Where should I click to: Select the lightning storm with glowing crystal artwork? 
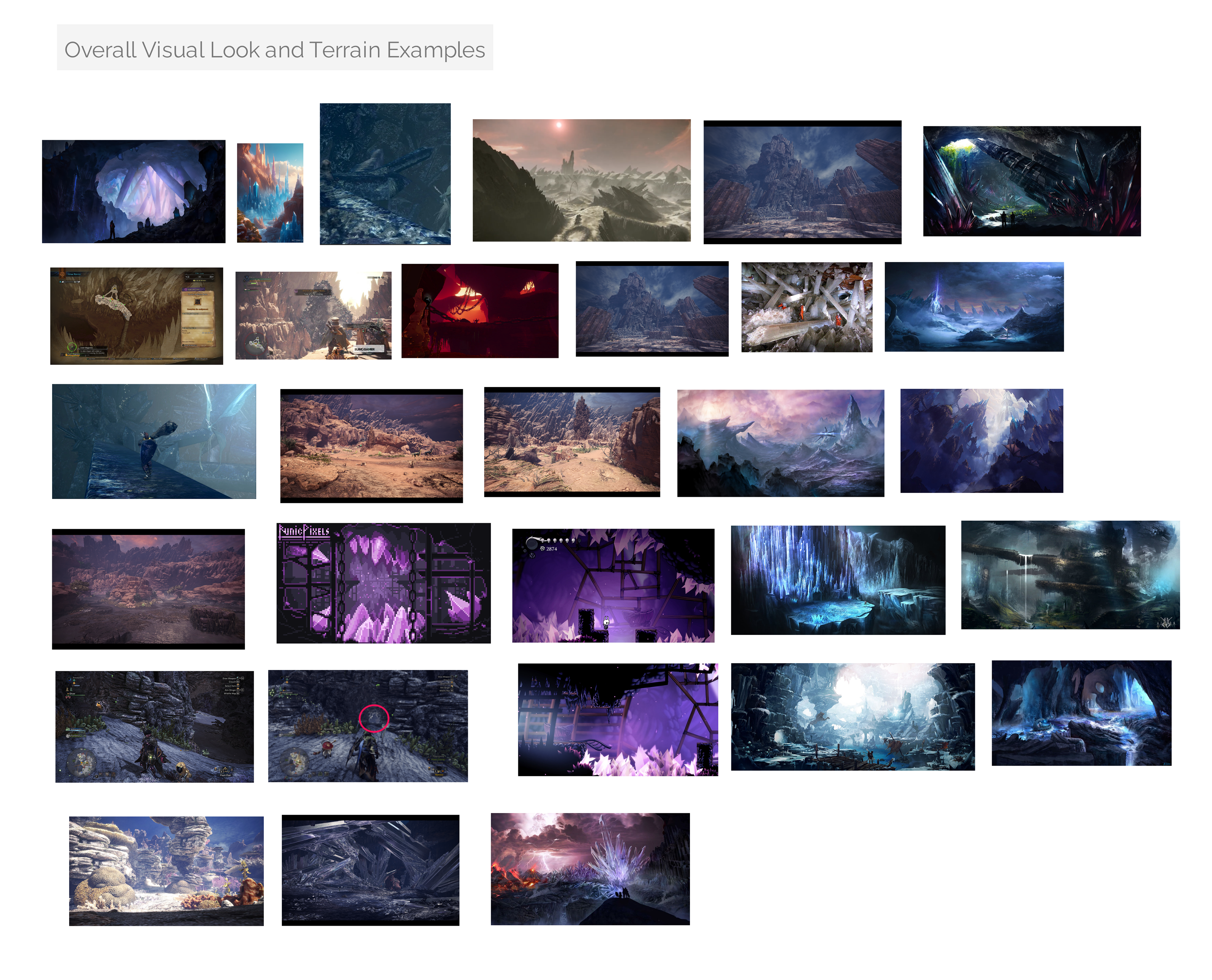click(x=590, y=869)
